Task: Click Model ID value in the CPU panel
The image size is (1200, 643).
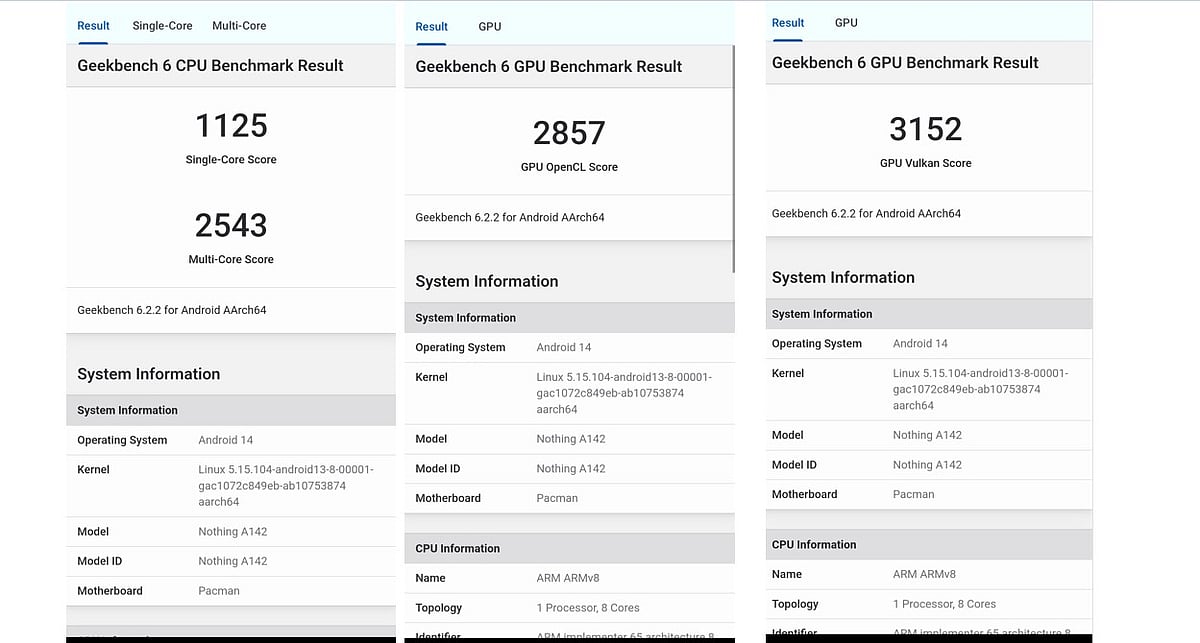Action: tap(232, 561)
